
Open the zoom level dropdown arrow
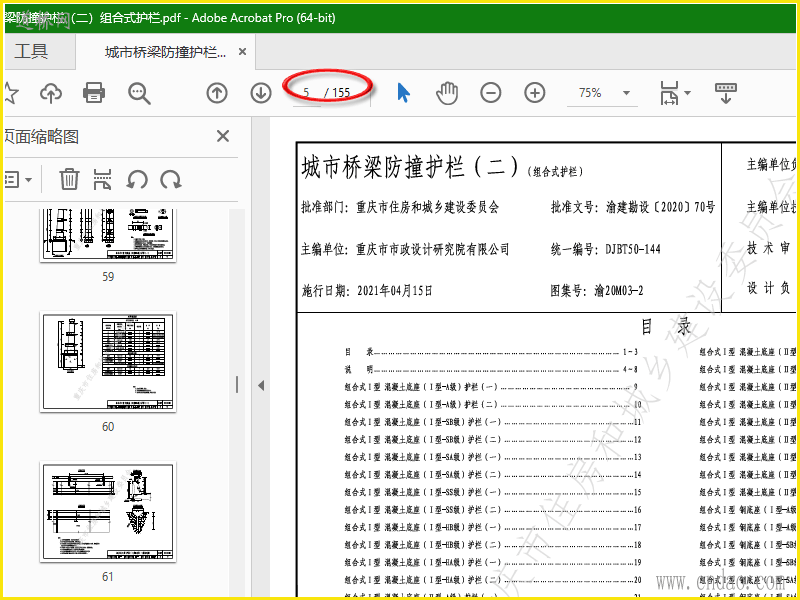626,93
